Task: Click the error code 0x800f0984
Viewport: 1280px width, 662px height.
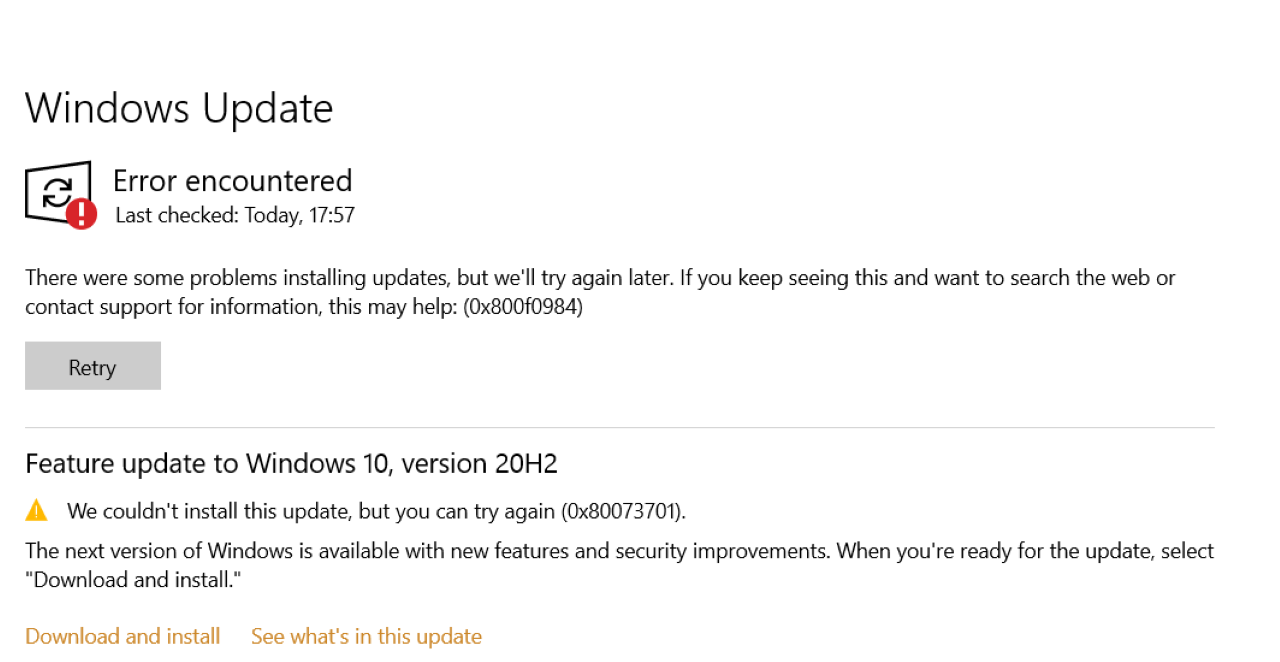Action: pyautogui.click(x=523, y=307)
